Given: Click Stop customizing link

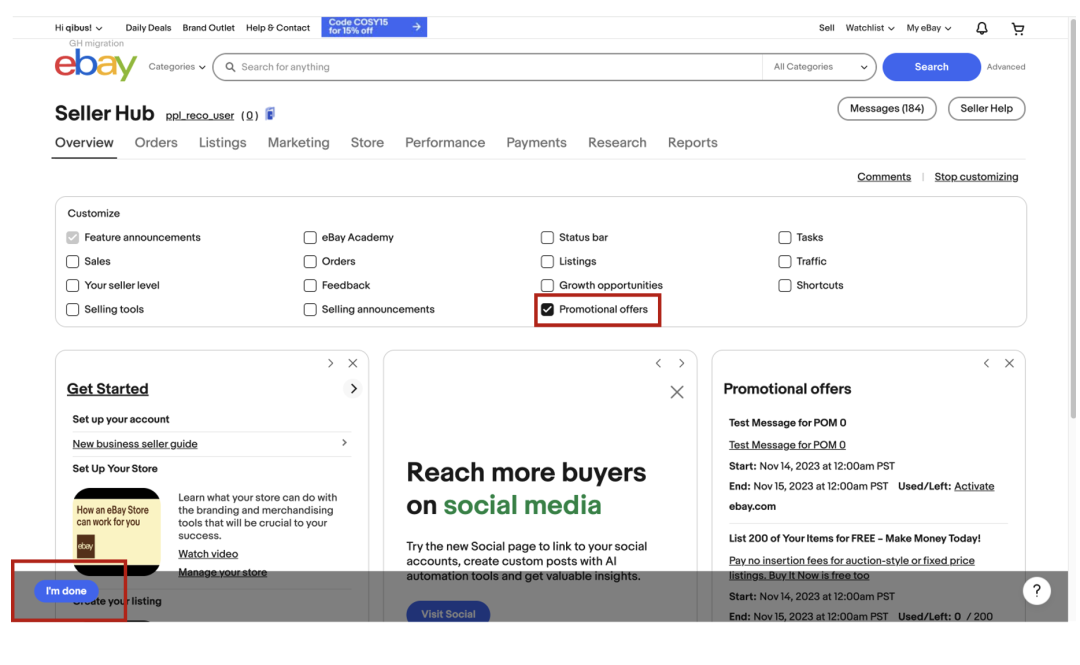Looking at the screenshot, I should click(x=976, y=177).
